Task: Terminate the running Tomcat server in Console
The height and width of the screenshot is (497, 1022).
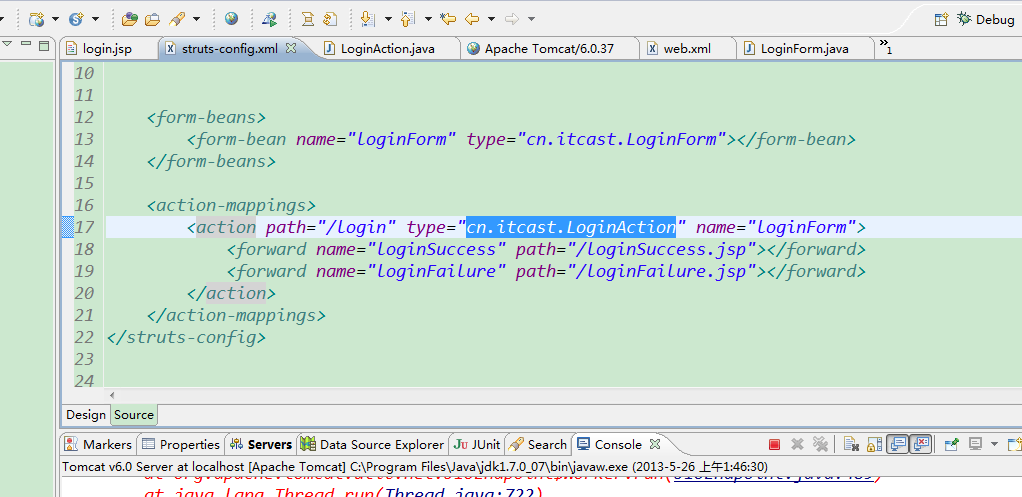Action: [774, 444]
